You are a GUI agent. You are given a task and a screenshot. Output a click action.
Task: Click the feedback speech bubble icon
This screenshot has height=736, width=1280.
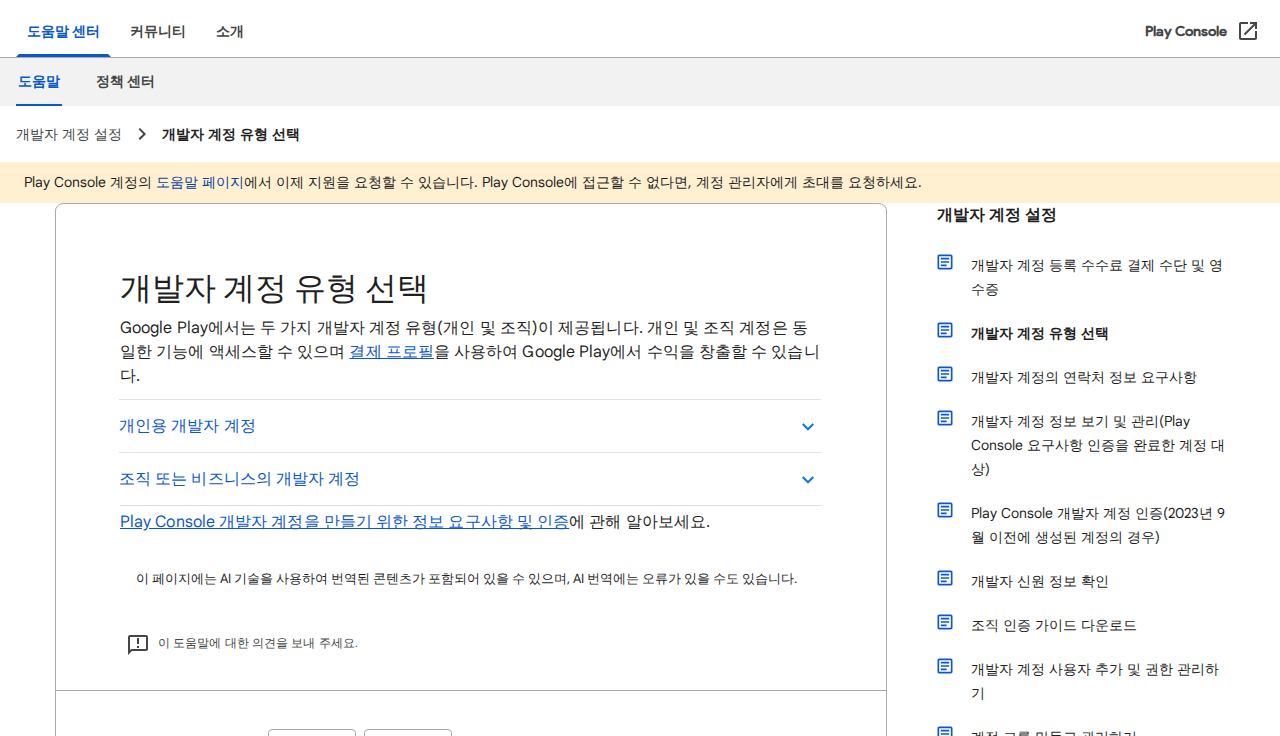[138, 644]
